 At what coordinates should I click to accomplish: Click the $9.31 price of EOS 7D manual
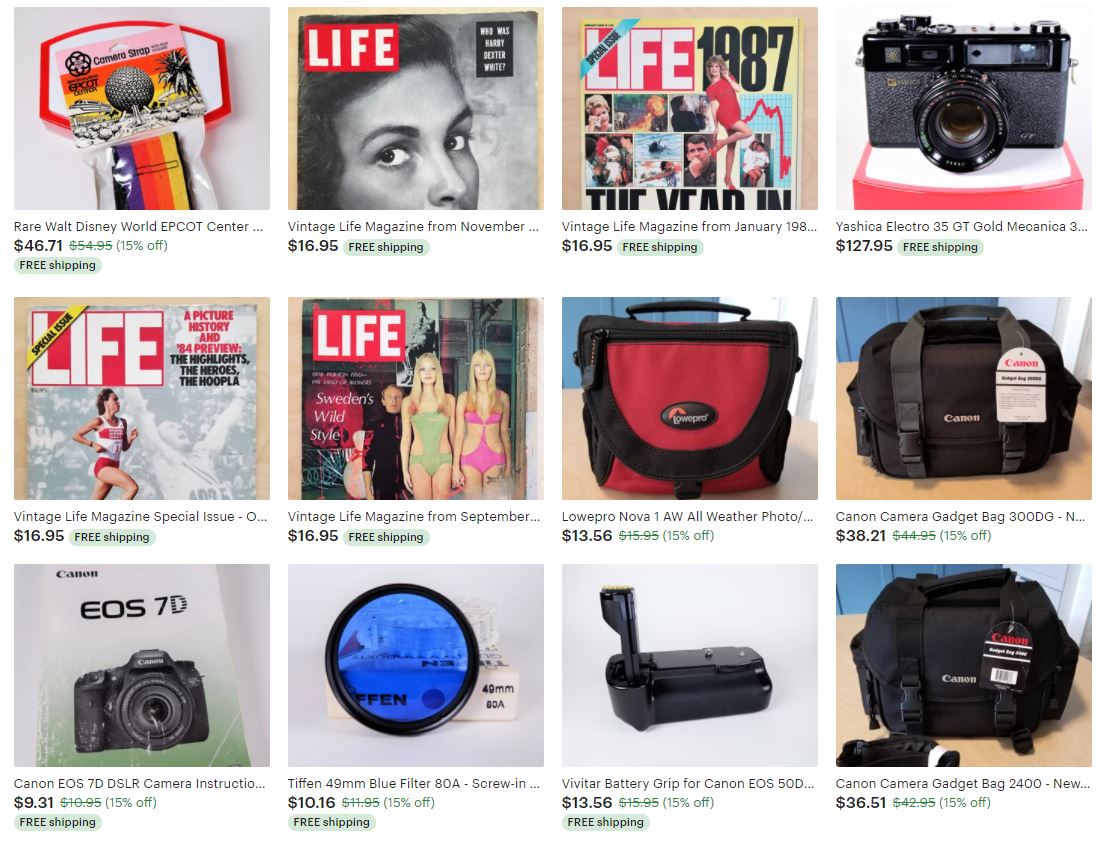34,802
